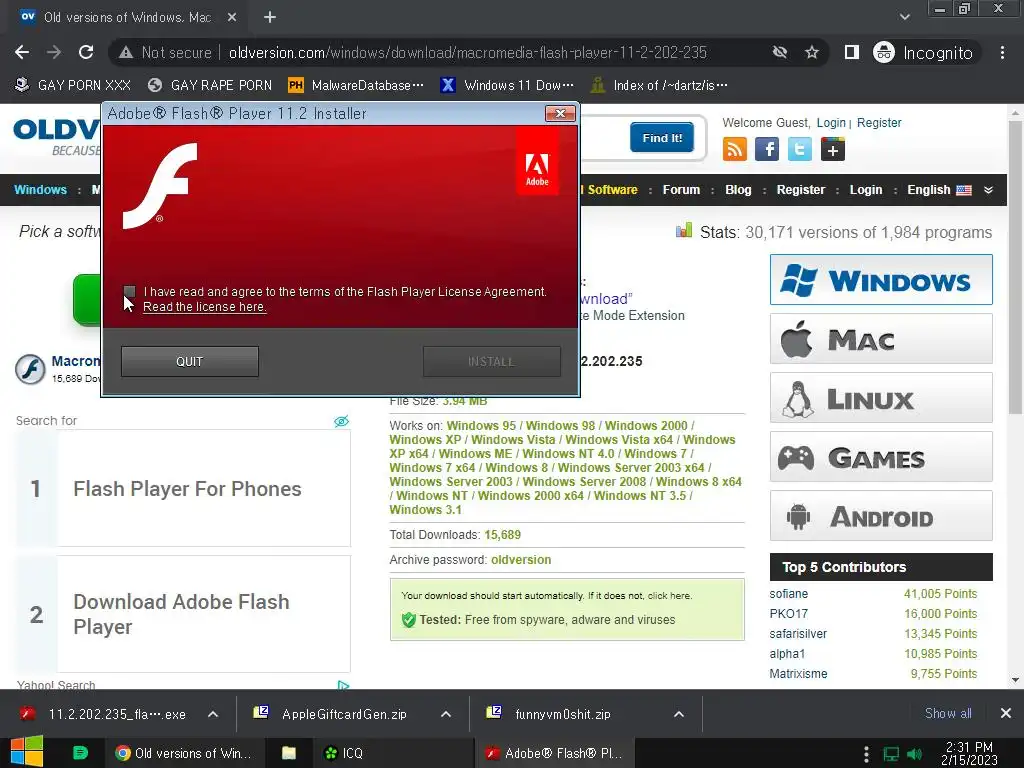Select the Android platform button
This screenshot has width=1024, height=768.
point(881,516)
